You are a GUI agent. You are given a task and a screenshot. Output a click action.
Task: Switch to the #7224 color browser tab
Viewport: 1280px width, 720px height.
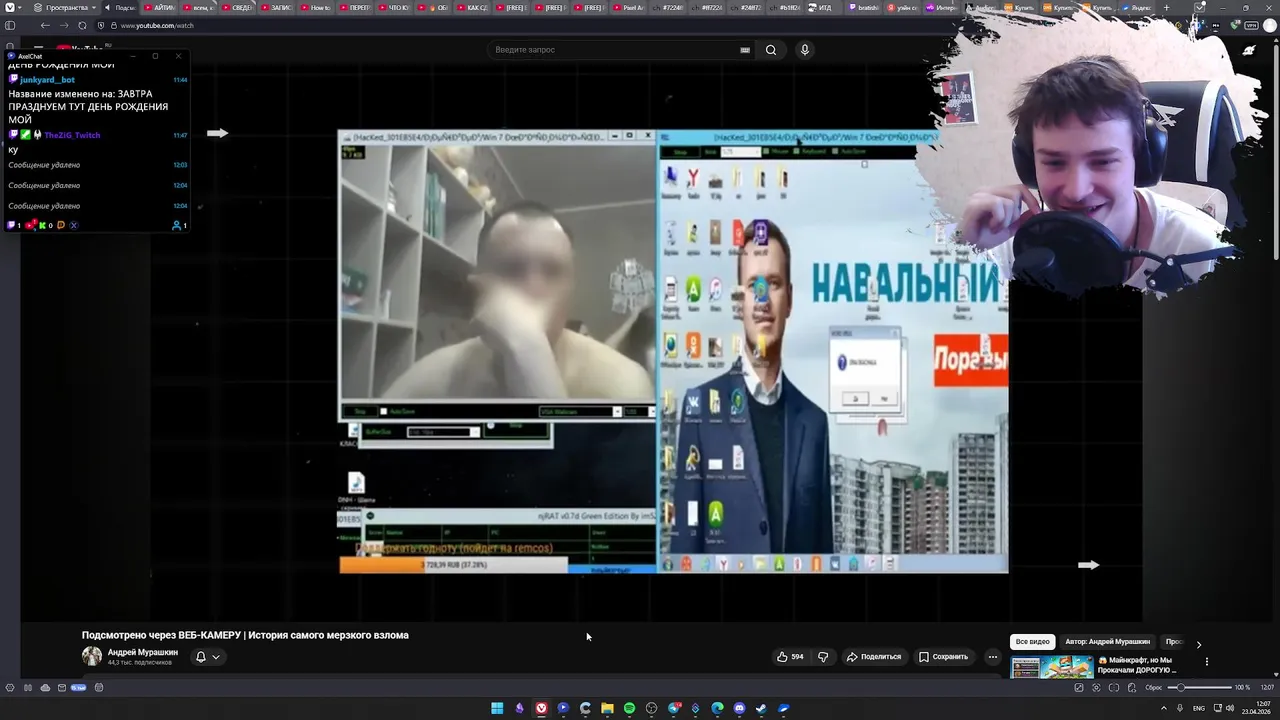pyautogui.click(x=667, y=7)
